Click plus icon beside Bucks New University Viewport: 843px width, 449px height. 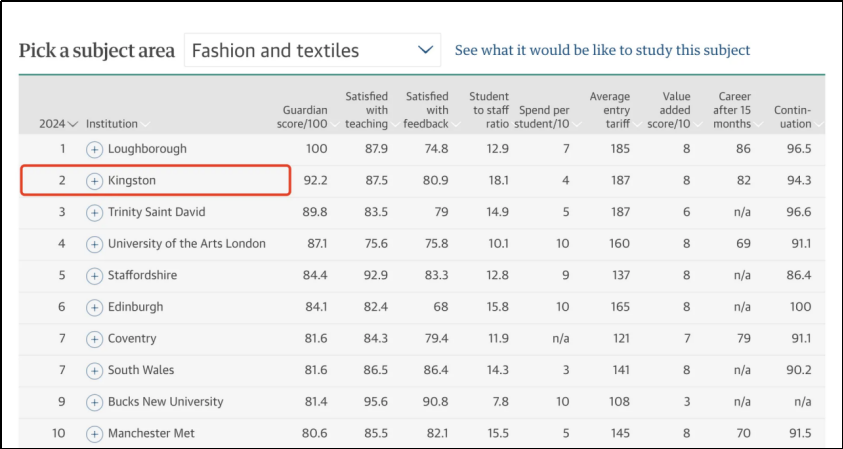(x=95, y=402)
